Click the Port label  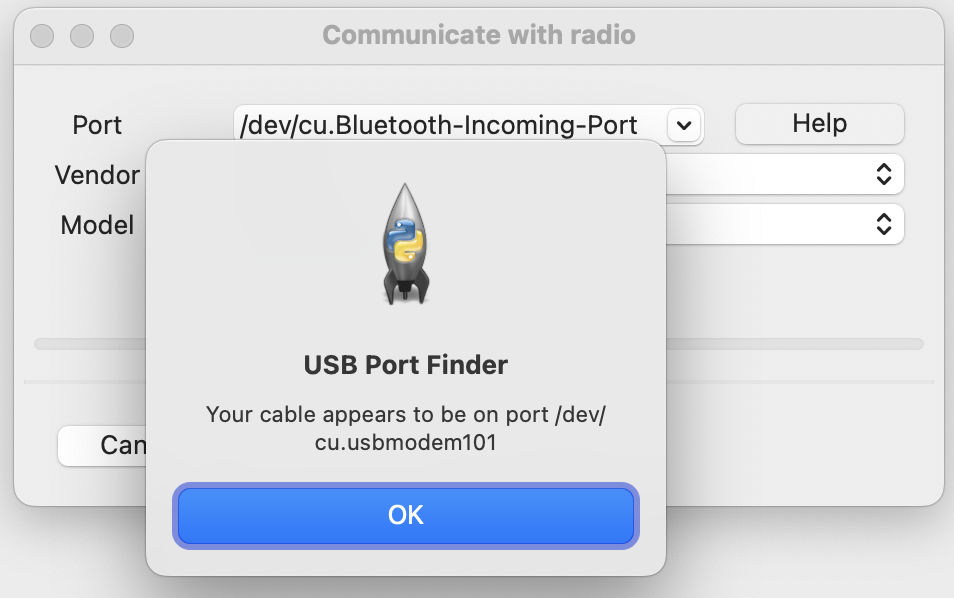click(x=97, y=125)
